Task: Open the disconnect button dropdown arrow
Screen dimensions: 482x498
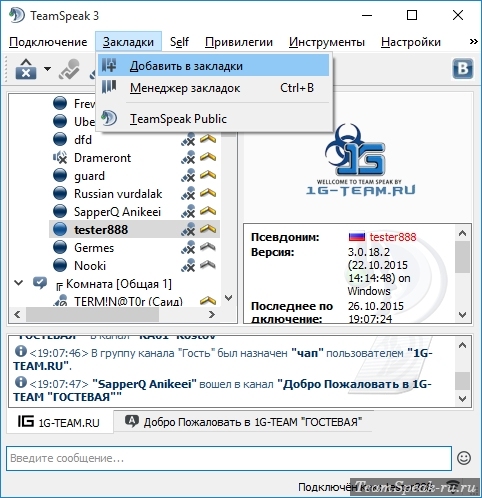Action: coord(47,69)
